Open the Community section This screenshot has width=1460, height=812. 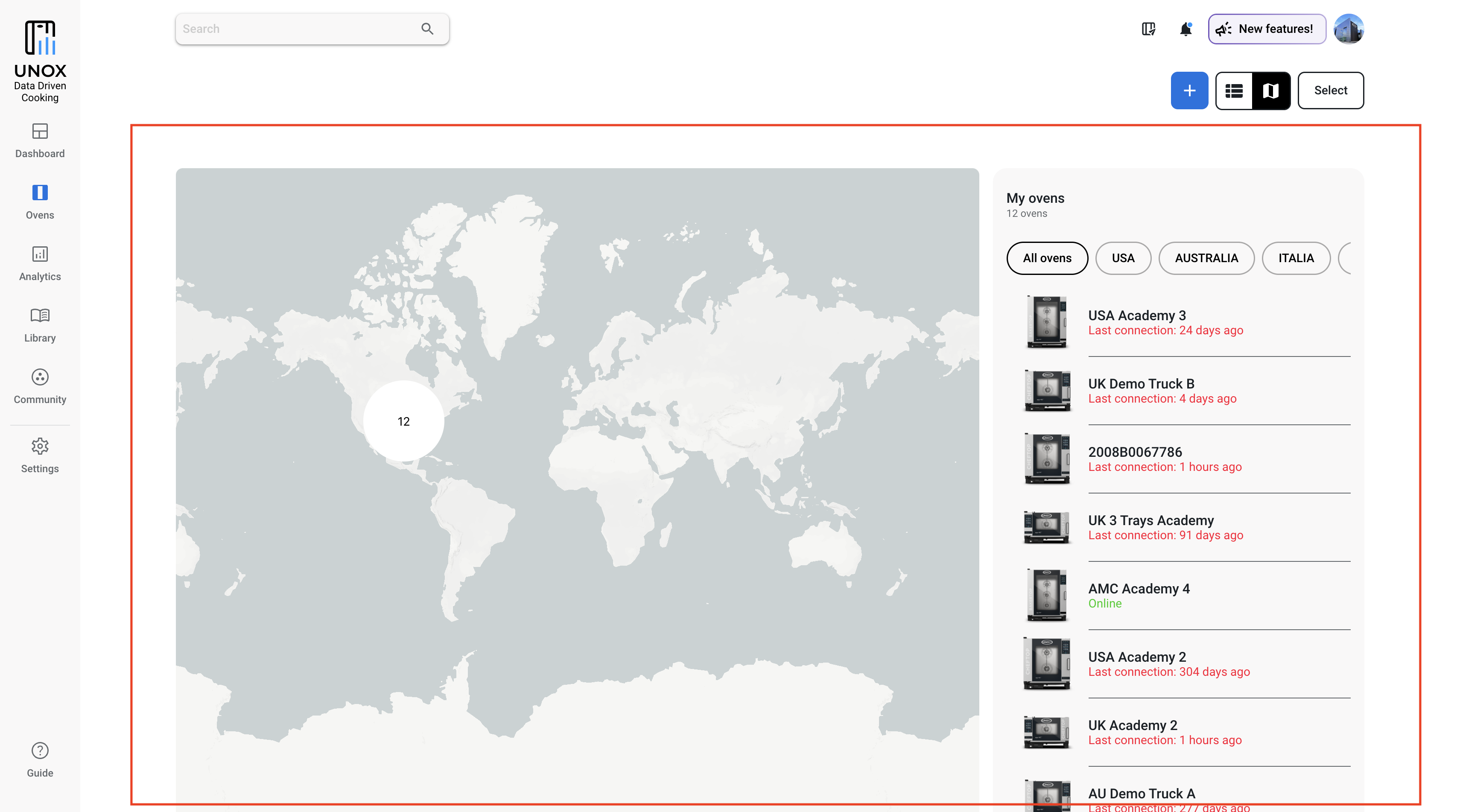click(x=39, y=386)
